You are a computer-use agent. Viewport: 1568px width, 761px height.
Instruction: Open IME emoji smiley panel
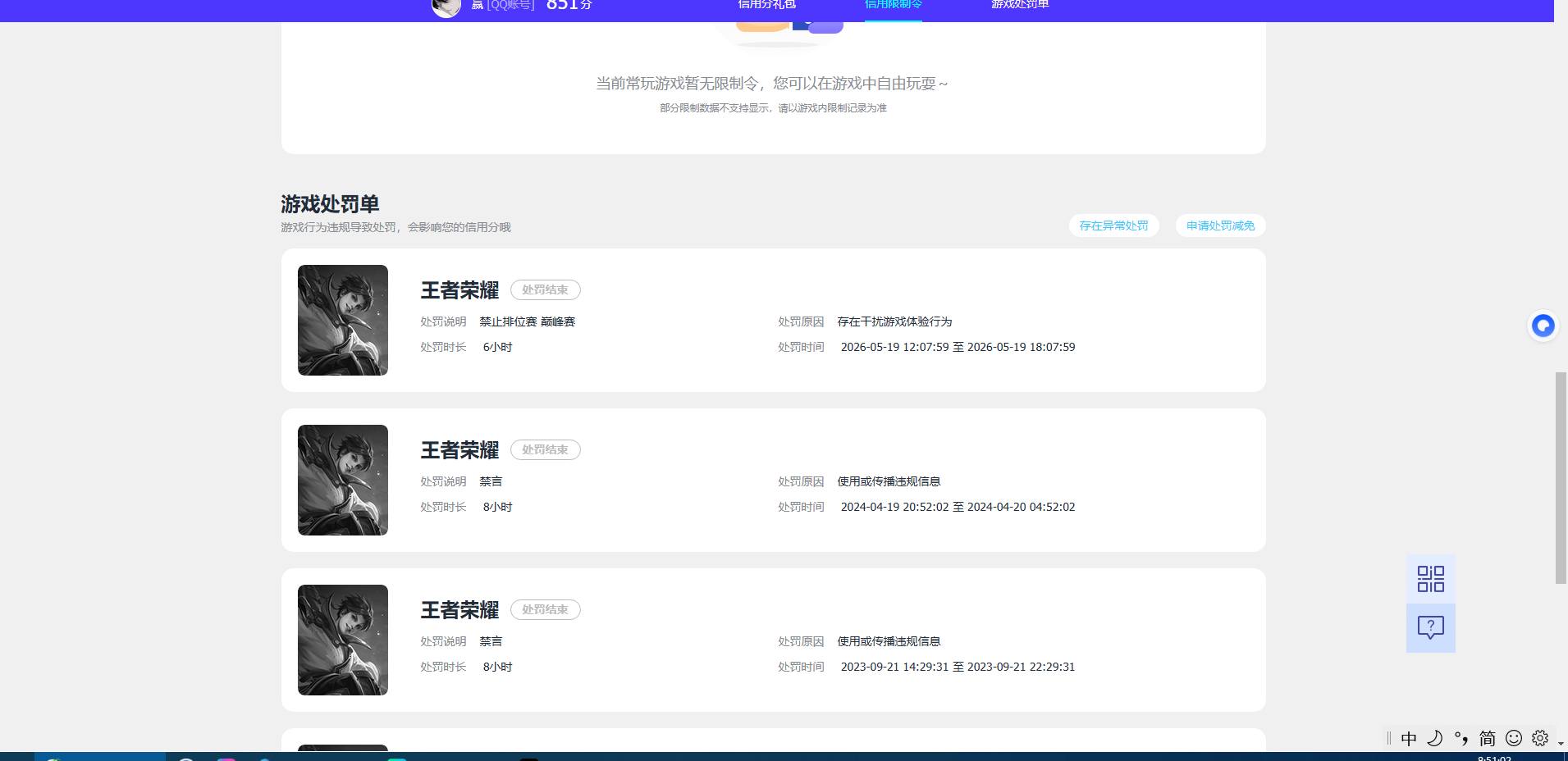[x=1514, y=738]
